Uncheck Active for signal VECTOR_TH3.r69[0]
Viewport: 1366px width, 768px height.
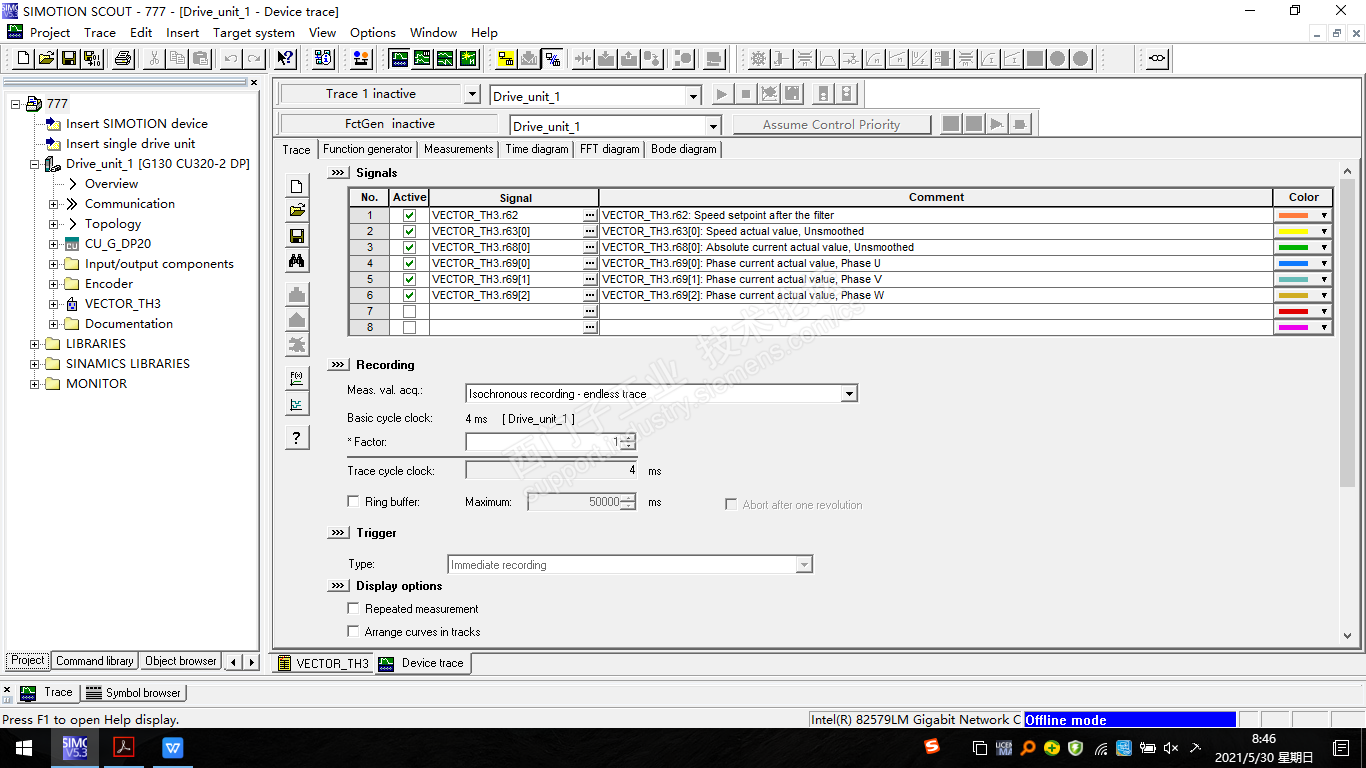click(409, 263)
